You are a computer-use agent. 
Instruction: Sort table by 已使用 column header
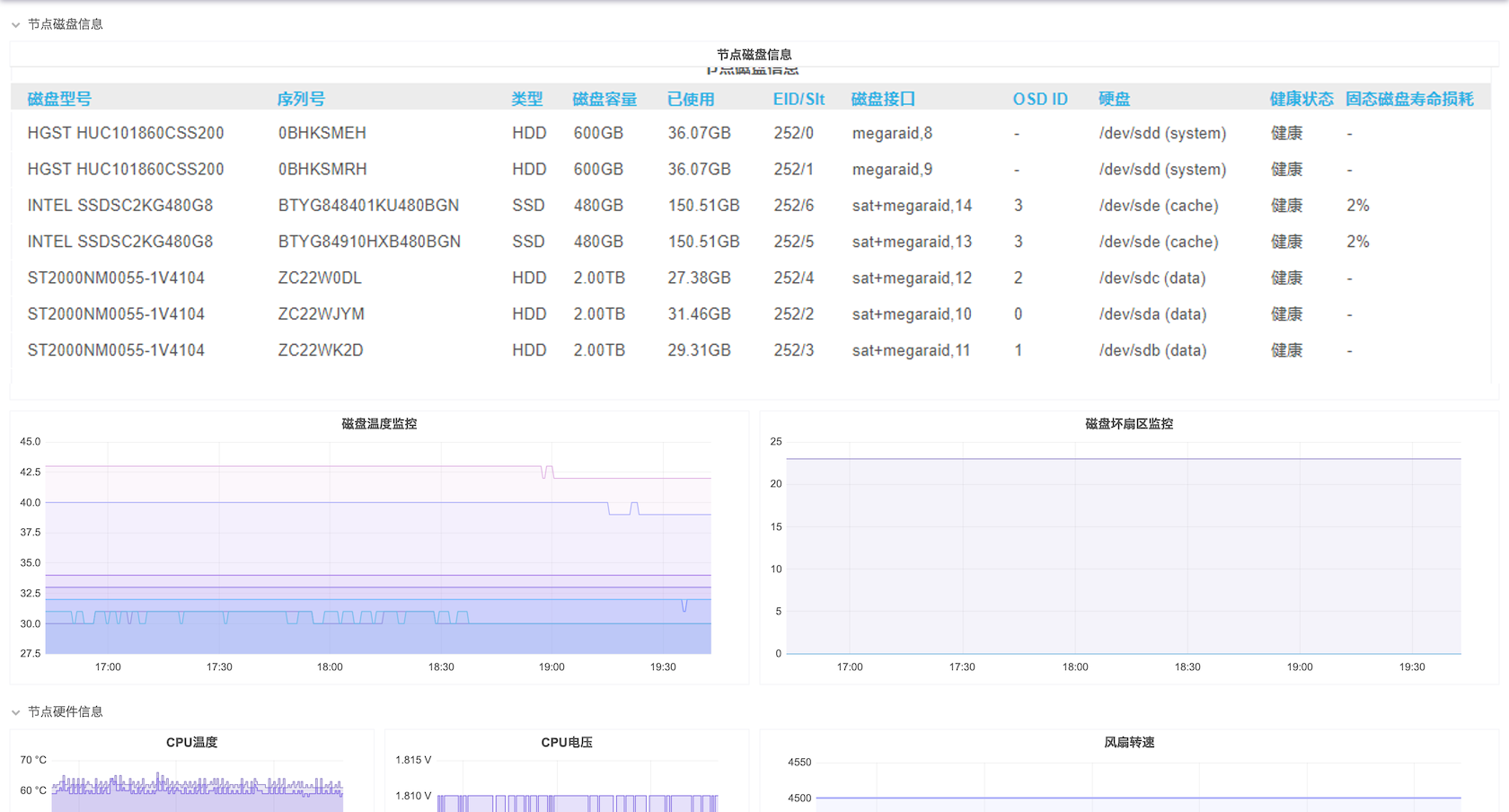(691, 99)
